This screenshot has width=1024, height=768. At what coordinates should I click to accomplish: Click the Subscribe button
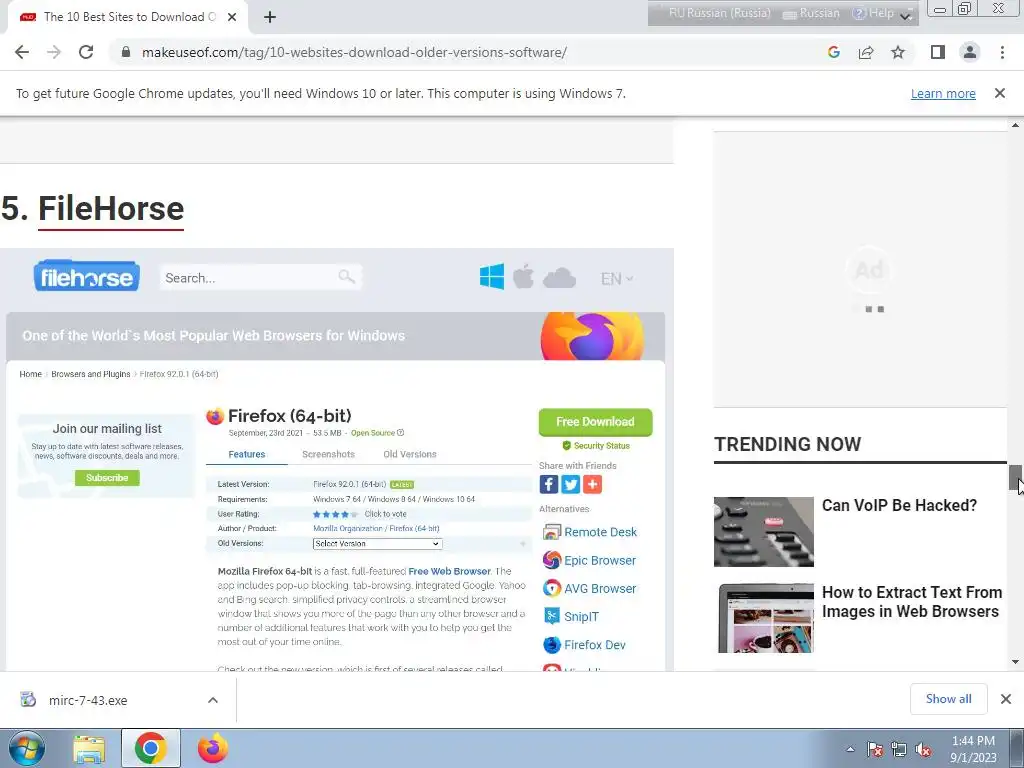(107, 478)
